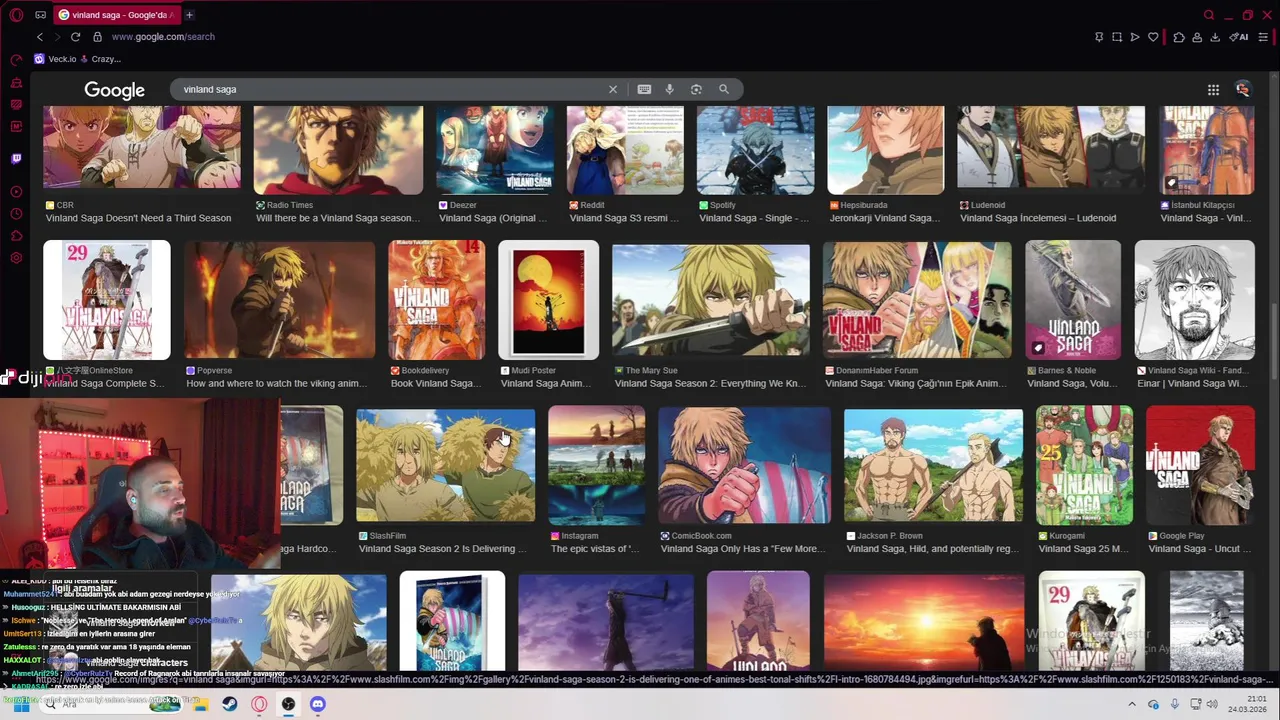Image resolution: width=1280 pixels, height=720 pixels.
Task: Open Jackson P. Brown Vinland Saga, Hild image
Action: (x=933, y=465)
